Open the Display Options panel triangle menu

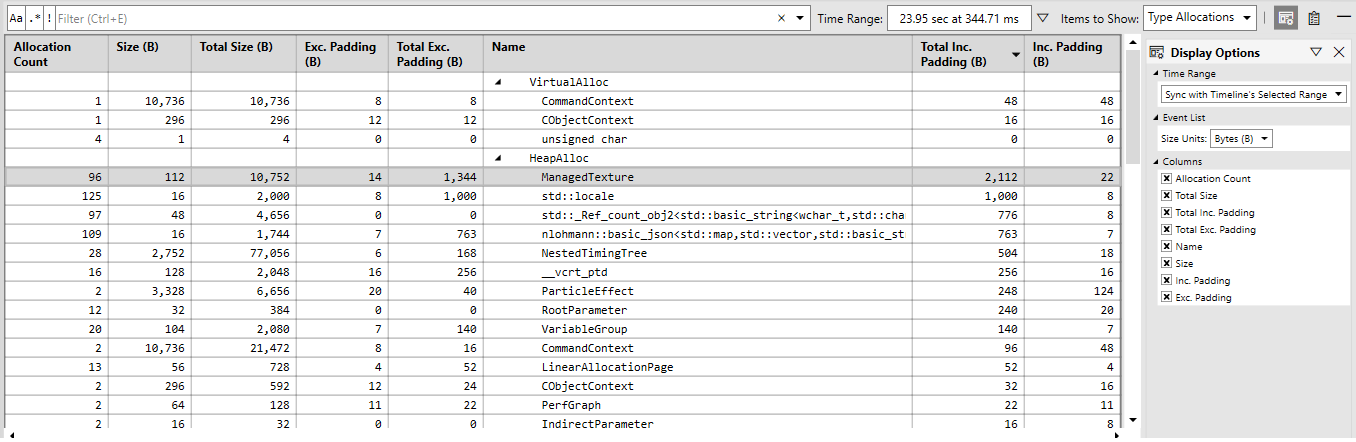tap(1316, 52)
